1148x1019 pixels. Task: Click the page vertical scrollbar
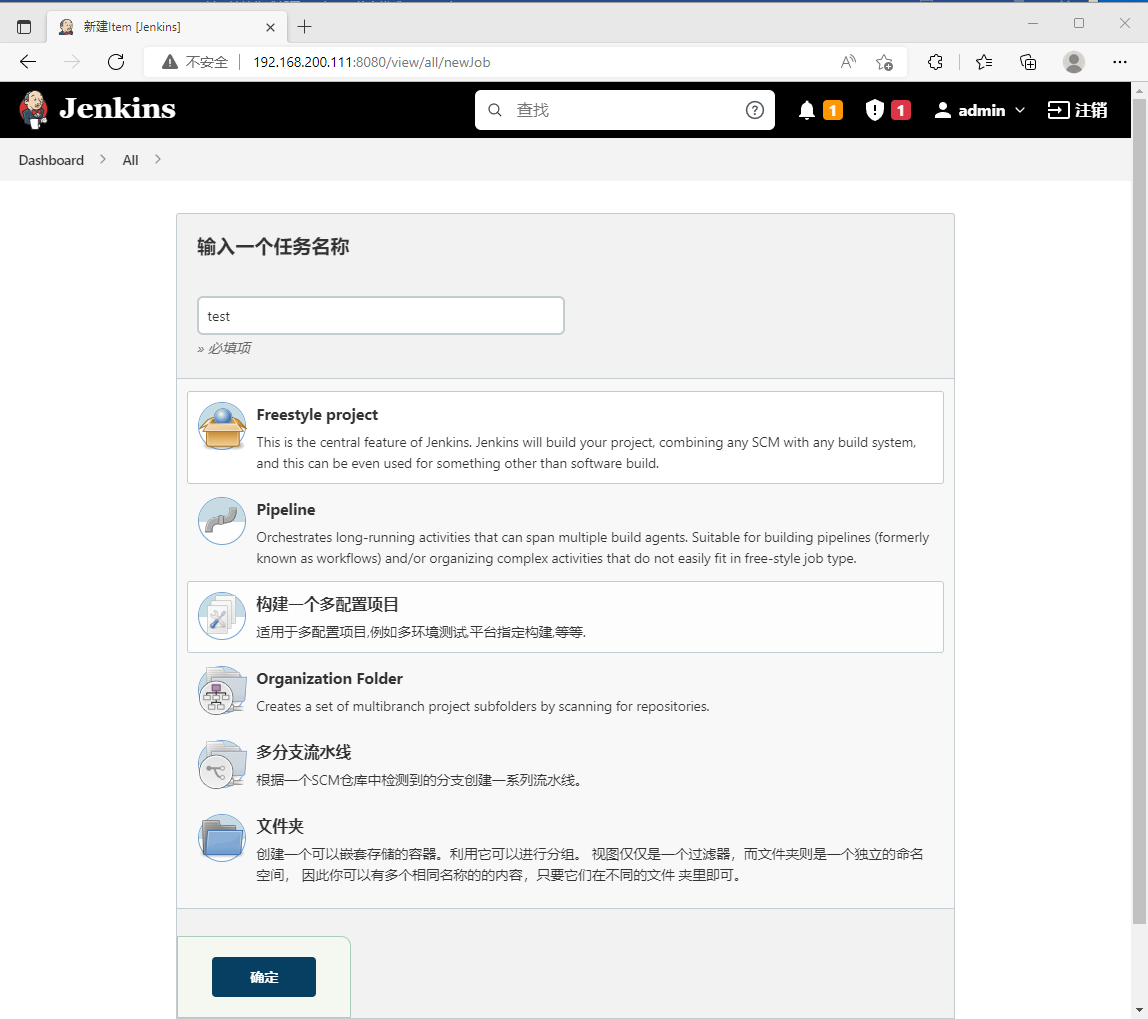[x=1139, y=512]
